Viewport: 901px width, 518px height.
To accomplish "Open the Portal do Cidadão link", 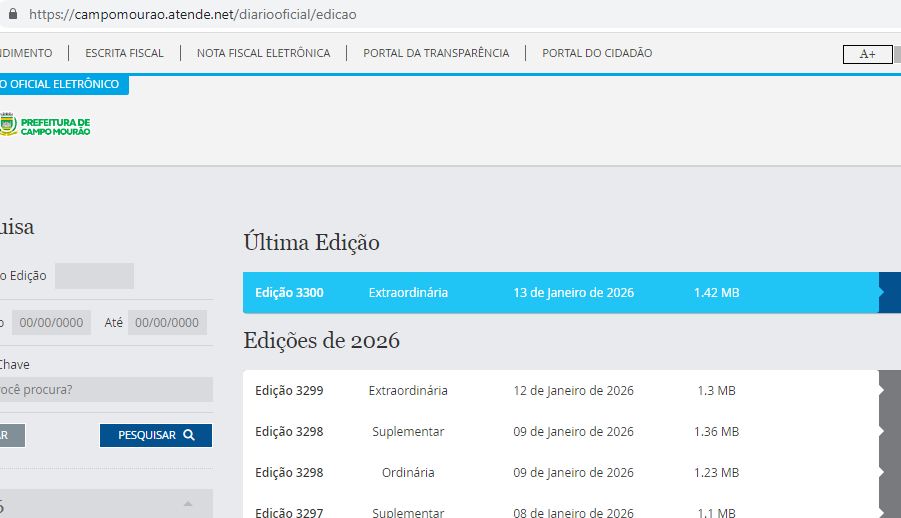I will (596, 53).
